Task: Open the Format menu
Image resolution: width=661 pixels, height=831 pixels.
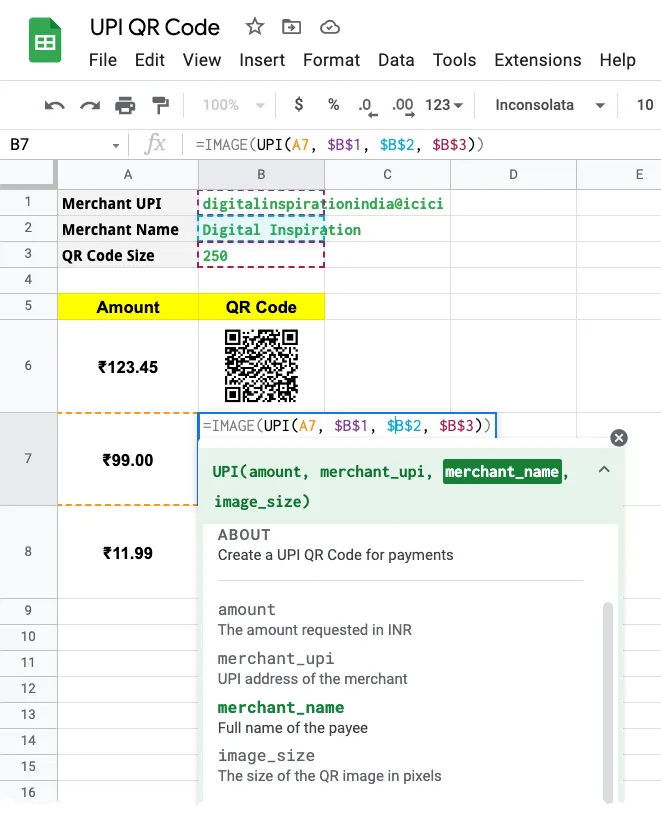Action: pos(331,60)
